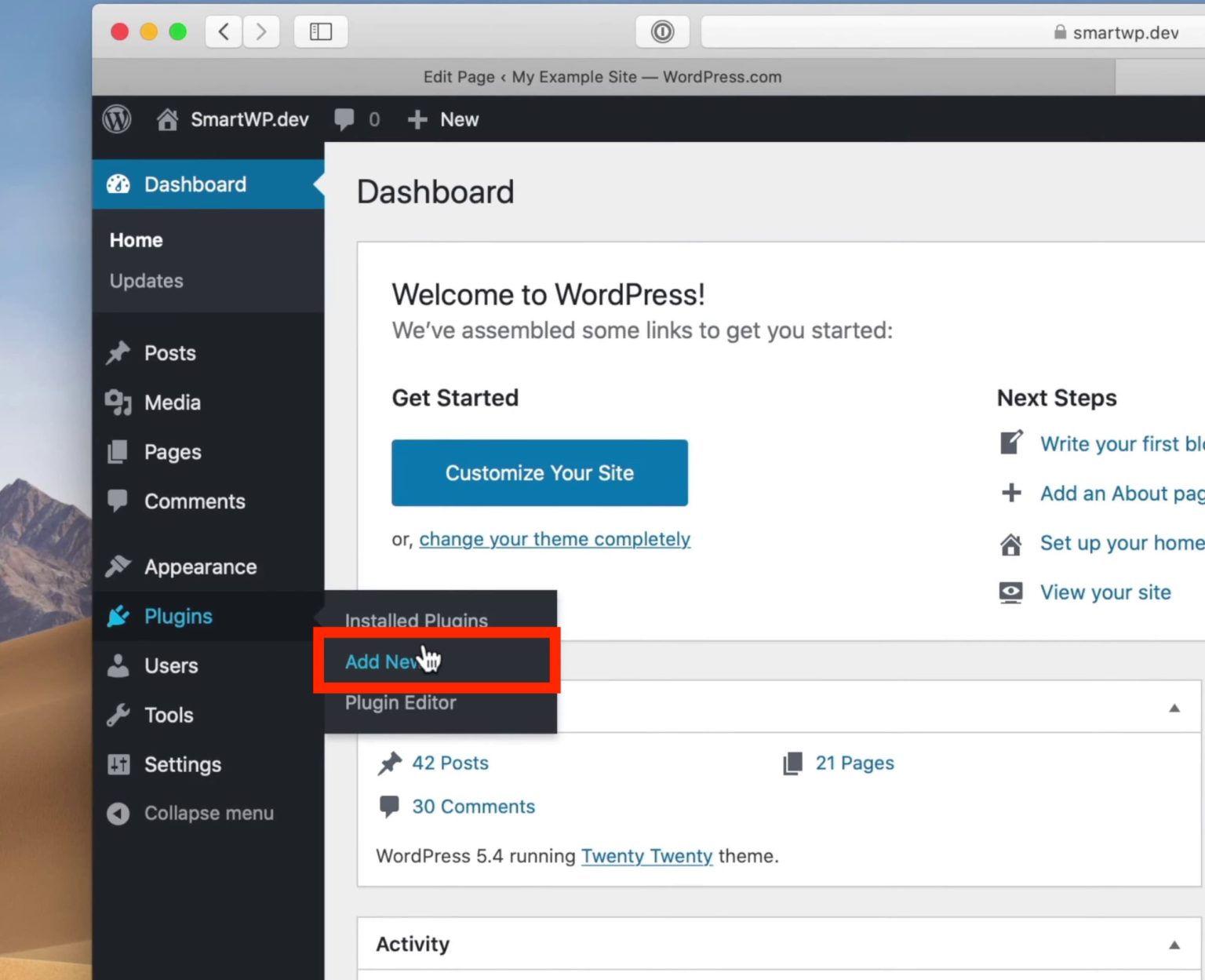
Task: Click the home icon next to SmartWP.dev
Action: click(167, 118)
